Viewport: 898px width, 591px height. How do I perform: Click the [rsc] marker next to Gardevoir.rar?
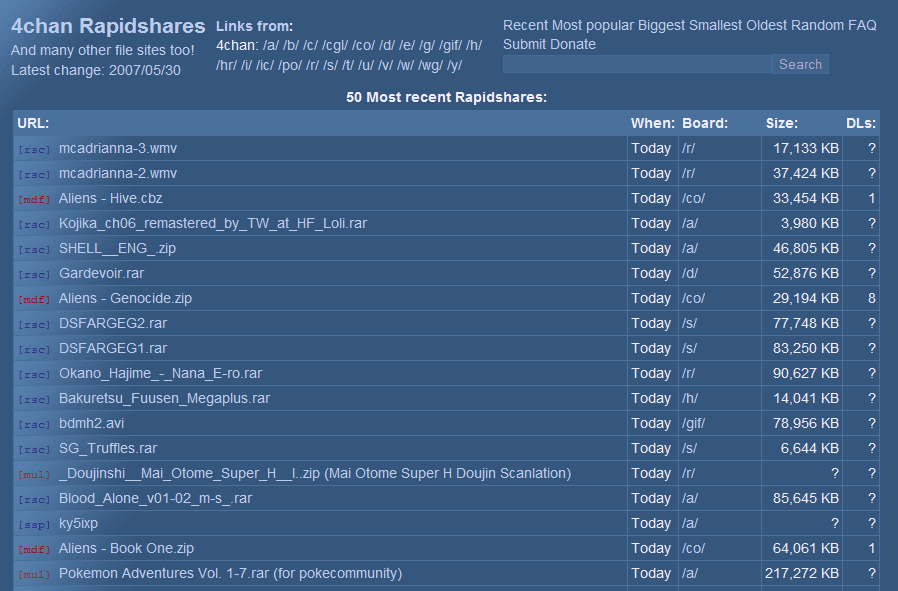(33, 274)
